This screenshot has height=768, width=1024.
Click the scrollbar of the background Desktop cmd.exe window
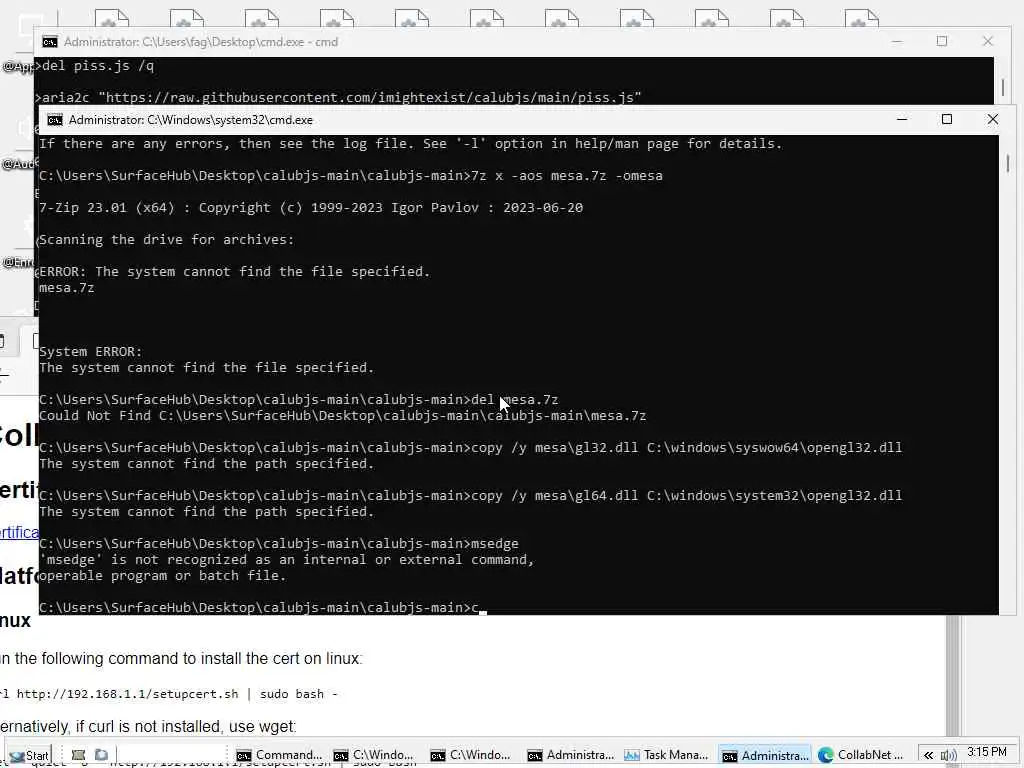(1003, 88)
